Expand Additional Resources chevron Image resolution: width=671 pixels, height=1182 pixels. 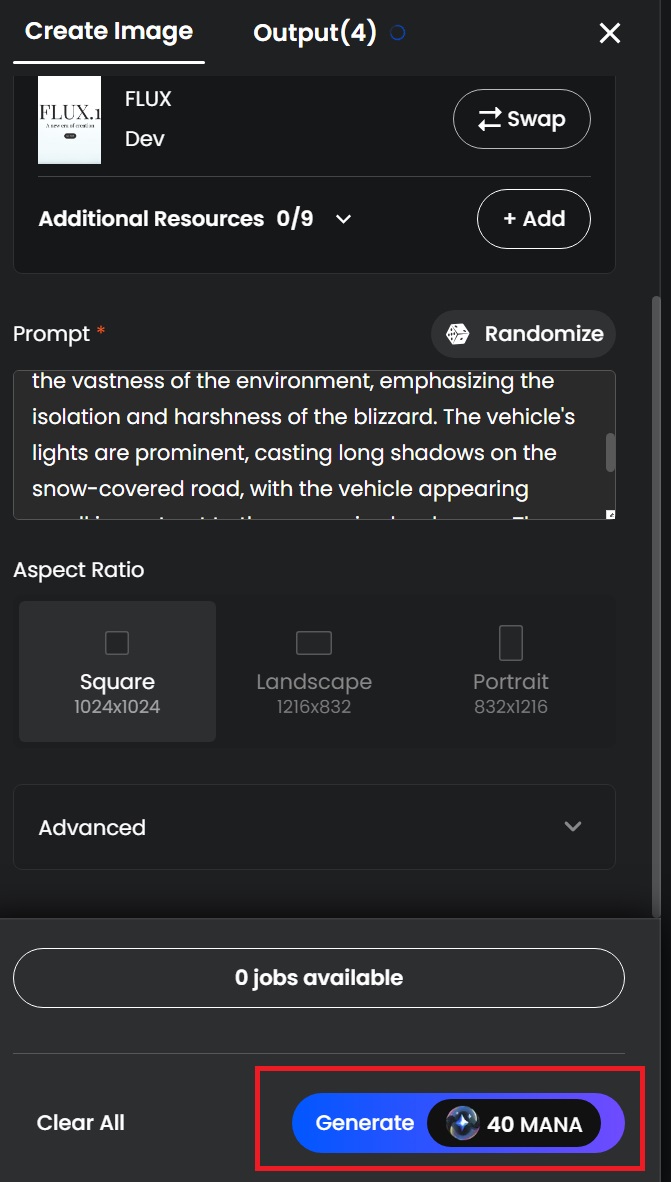click(344, 219)
